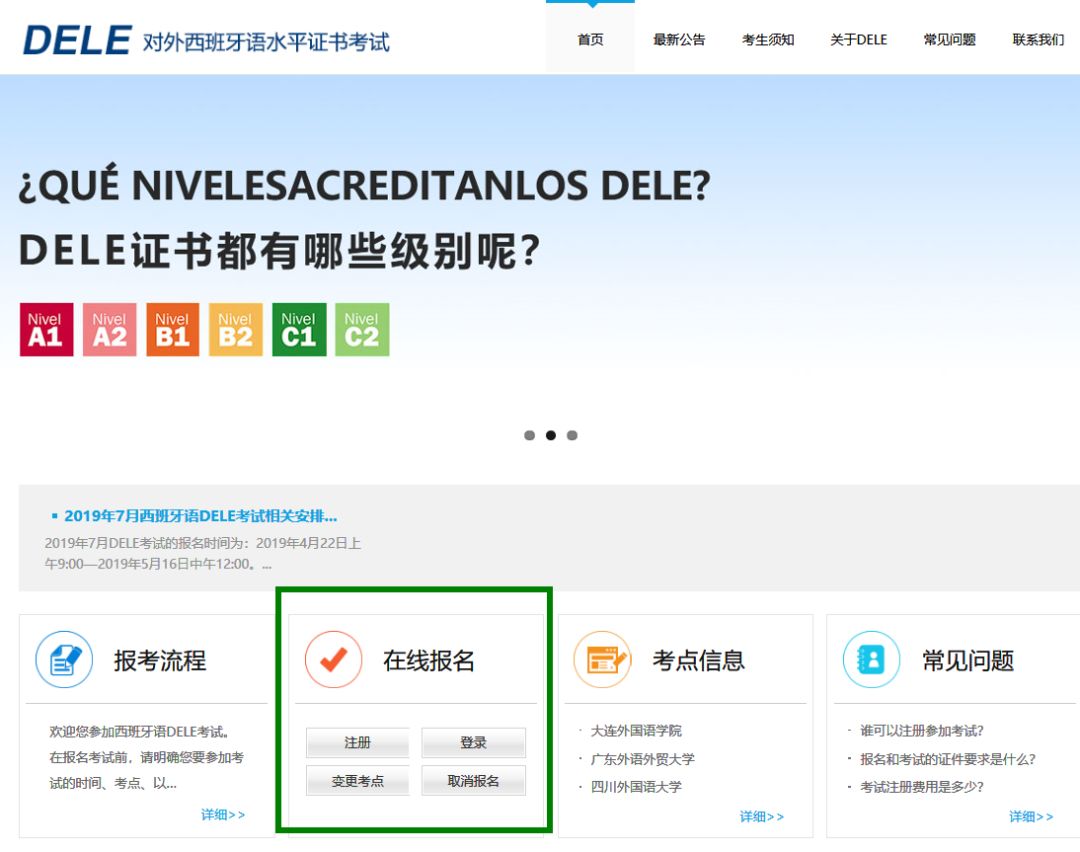Open the 谁可以注册参加考试? question
The image size is (1080, 852).
click(922, 731)
